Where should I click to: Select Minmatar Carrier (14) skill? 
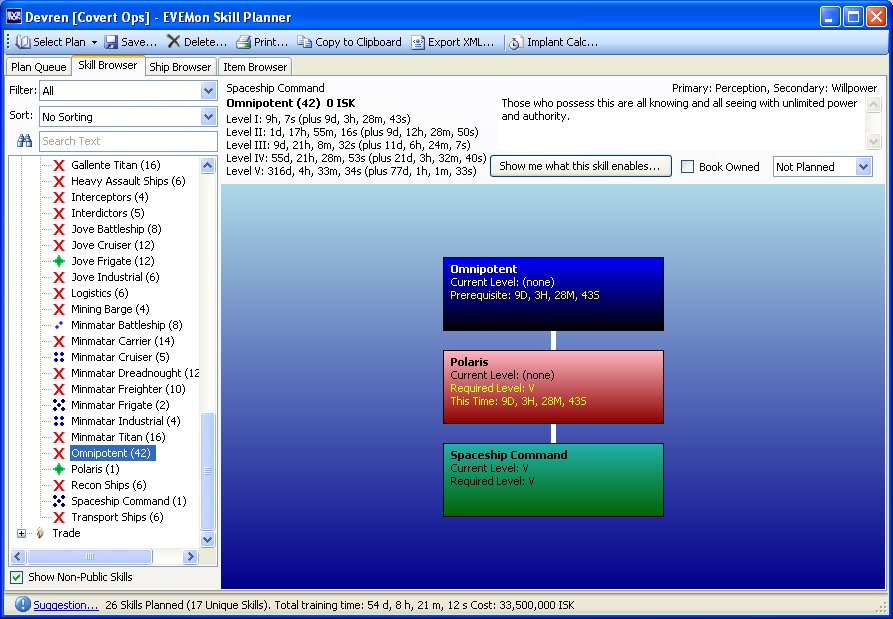(123, 341)
